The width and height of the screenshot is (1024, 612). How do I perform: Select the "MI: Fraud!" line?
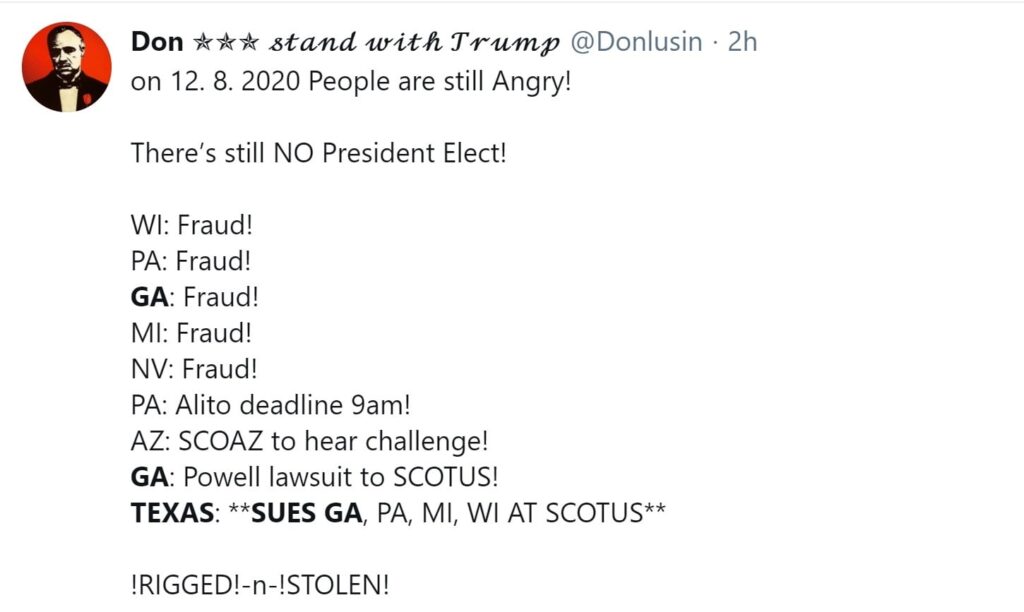pos(191,333)
